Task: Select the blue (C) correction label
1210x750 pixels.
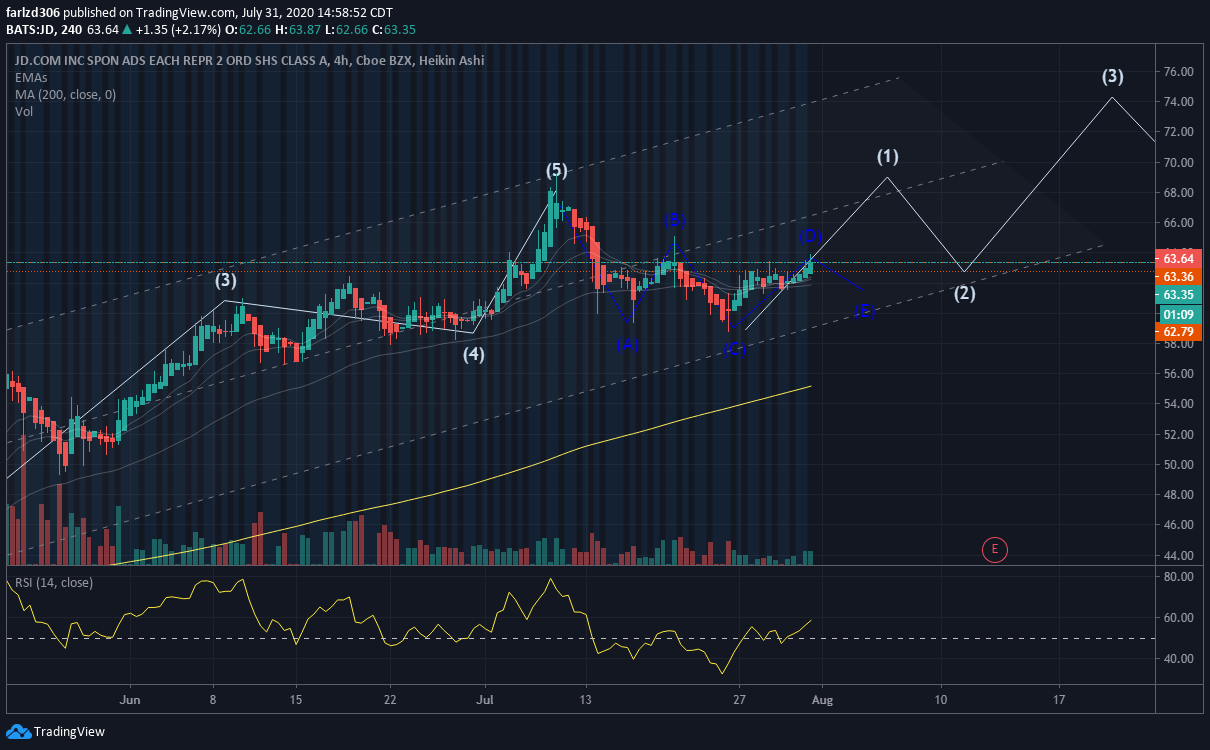Action: coord(734,349)
